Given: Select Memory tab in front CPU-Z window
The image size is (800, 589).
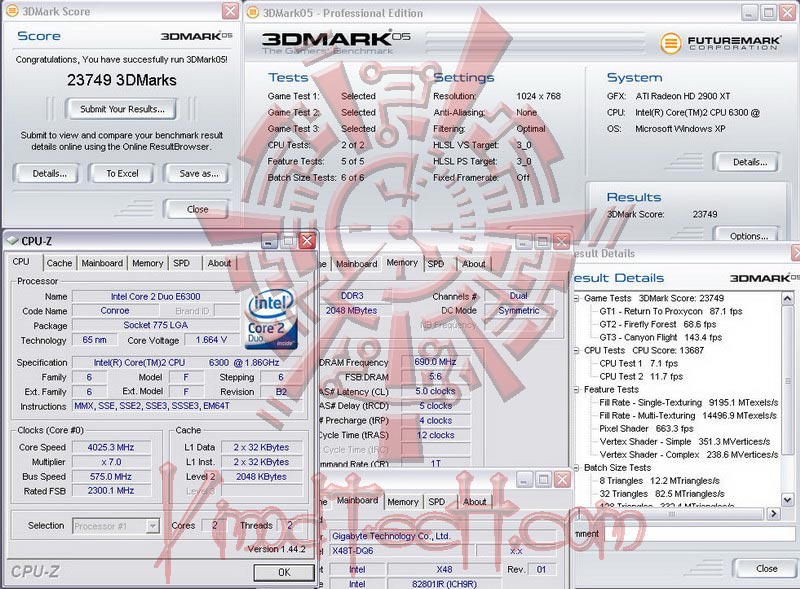Looking at the screenshot, I should point(147,263).
